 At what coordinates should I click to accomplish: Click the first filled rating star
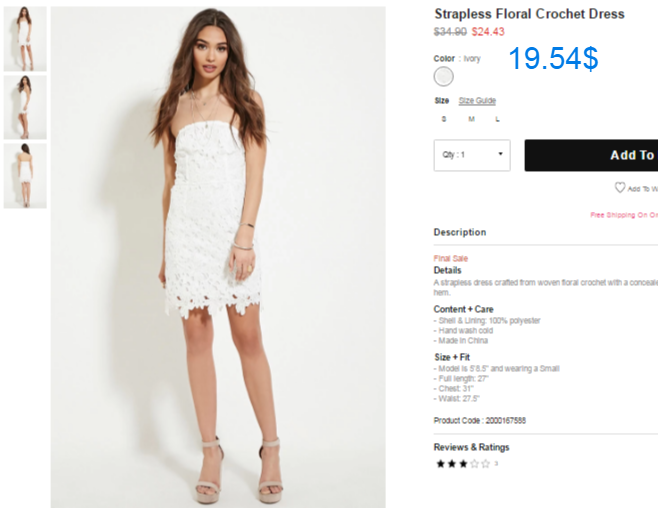coord(440,464)
